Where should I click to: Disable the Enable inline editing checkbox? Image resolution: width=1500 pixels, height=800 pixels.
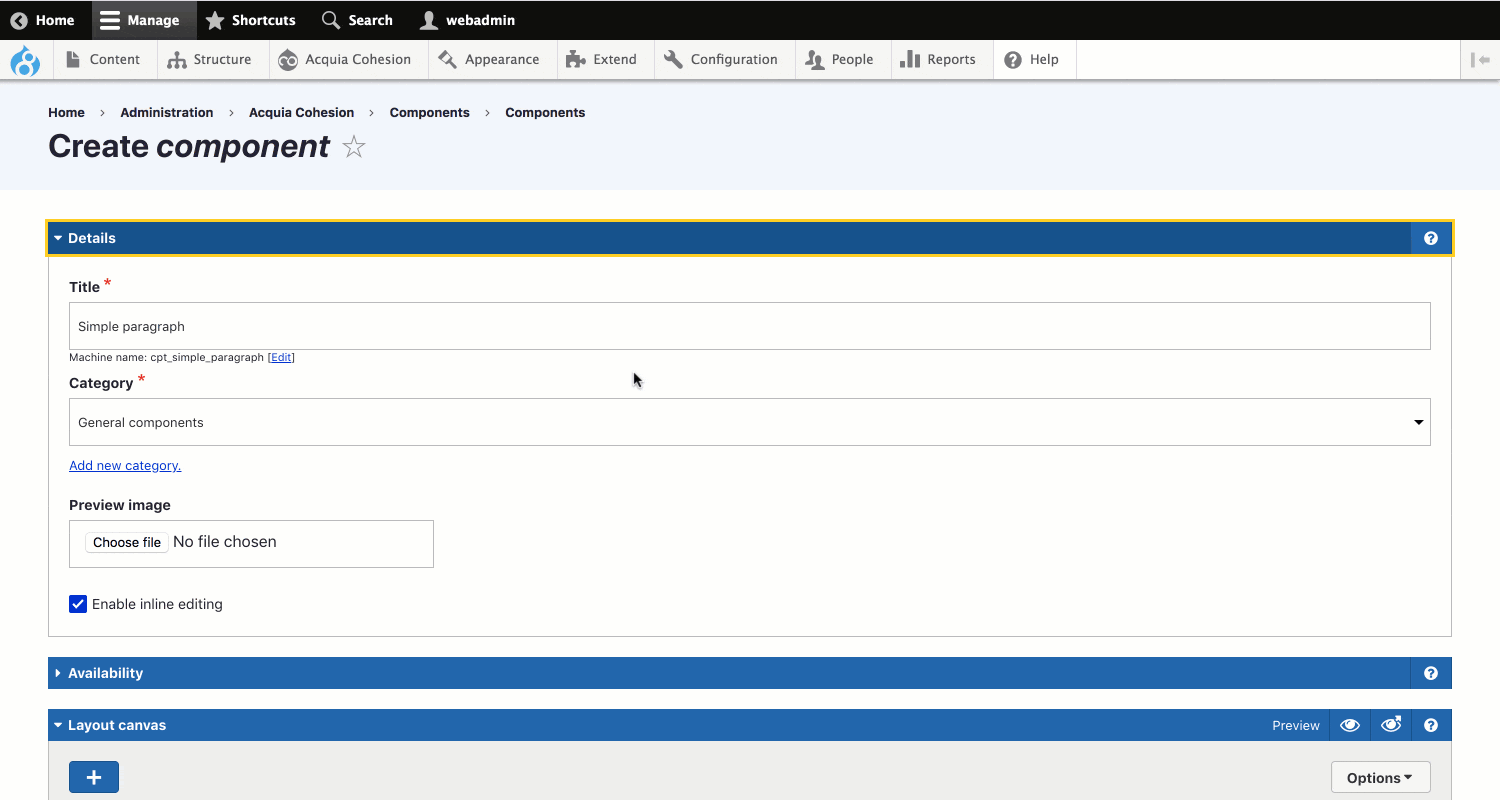click(78, 604)
